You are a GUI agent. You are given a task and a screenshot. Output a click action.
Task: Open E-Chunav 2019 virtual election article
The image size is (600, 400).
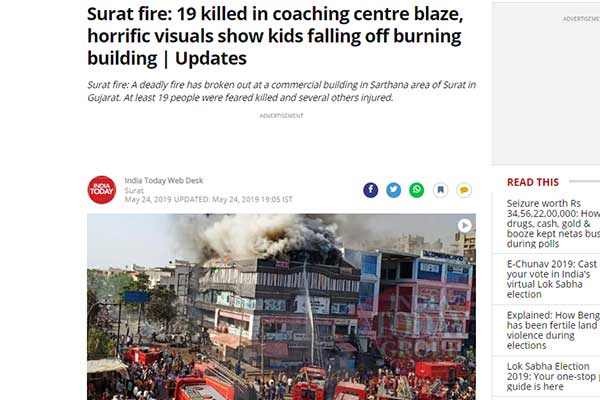point(551,279)
